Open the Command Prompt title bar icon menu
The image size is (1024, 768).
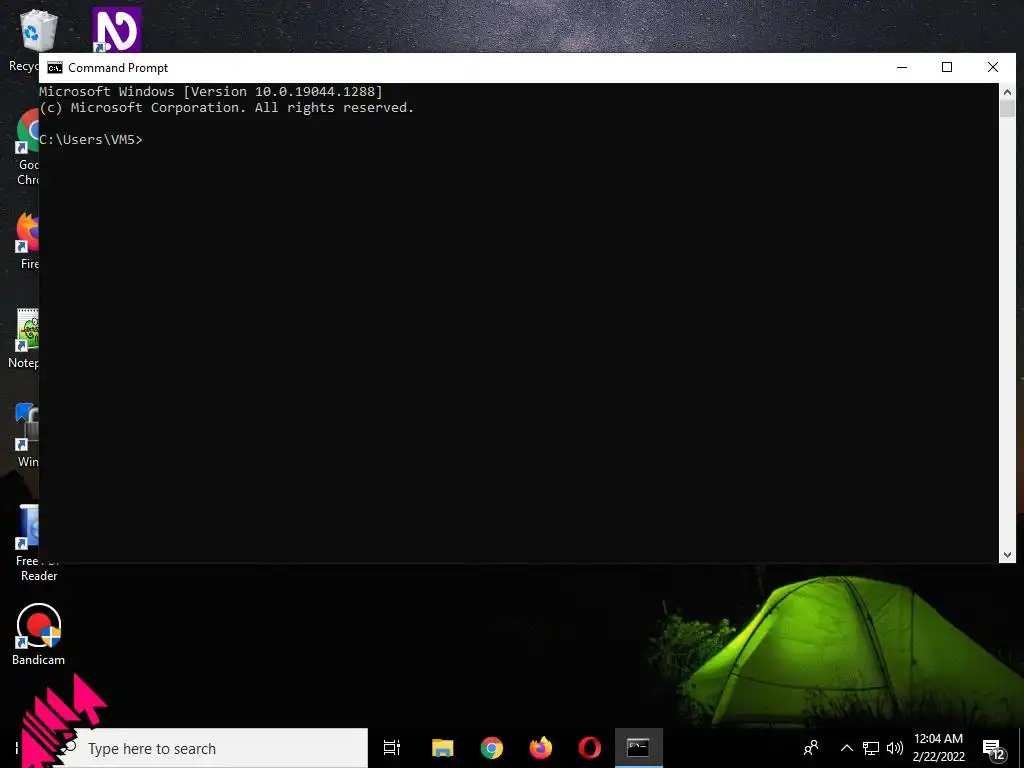coord(55,68)
